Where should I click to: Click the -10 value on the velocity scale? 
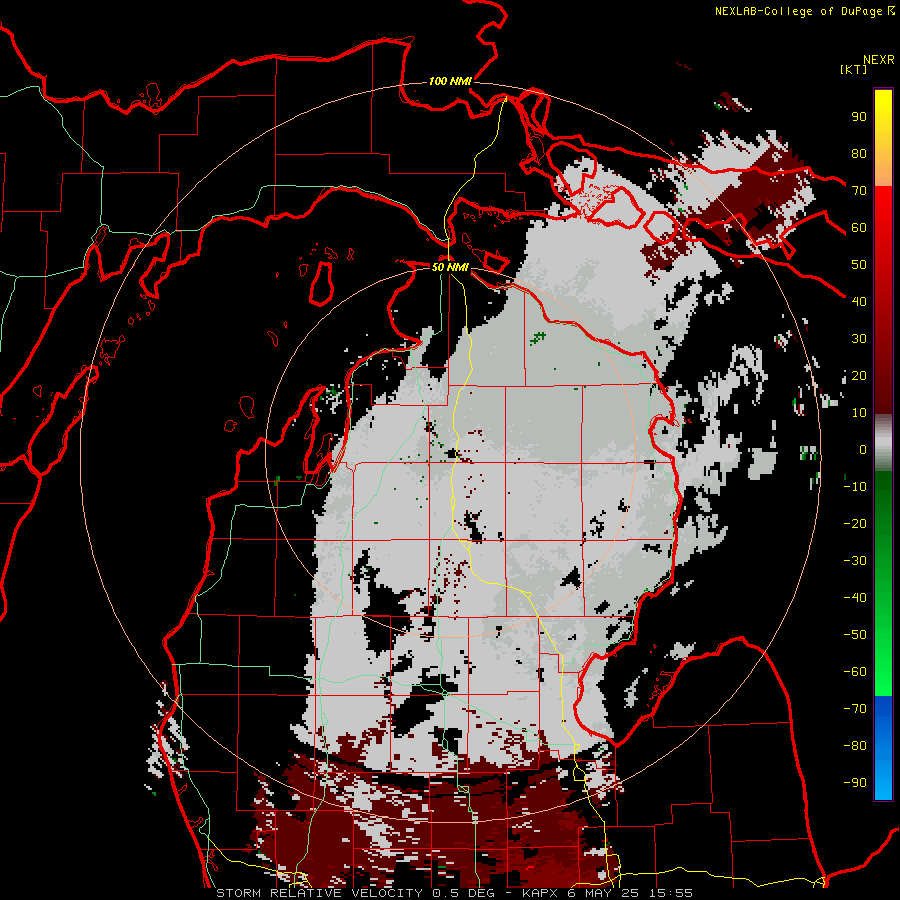[855, 487]
